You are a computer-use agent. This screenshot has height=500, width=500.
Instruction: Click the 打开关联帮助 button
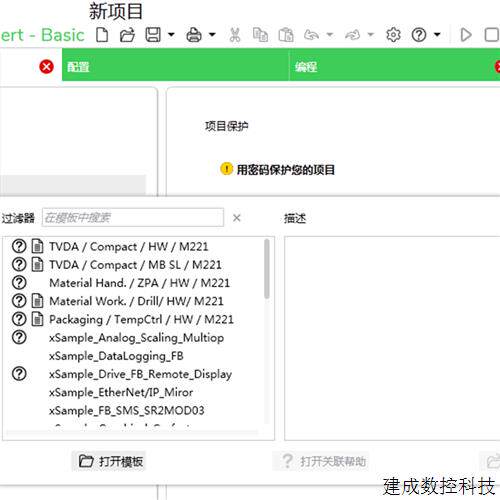point(321,461)
